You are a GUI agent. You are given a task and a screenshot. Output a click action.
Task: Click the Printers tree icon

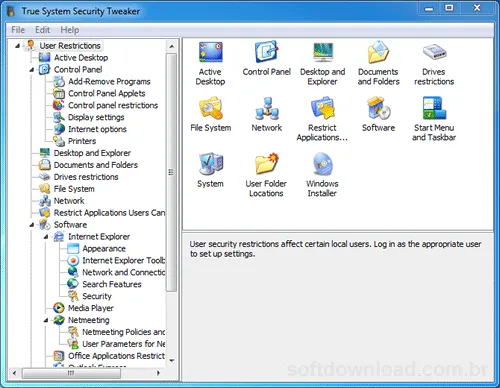pyautogui.click(x=59, y=141)
